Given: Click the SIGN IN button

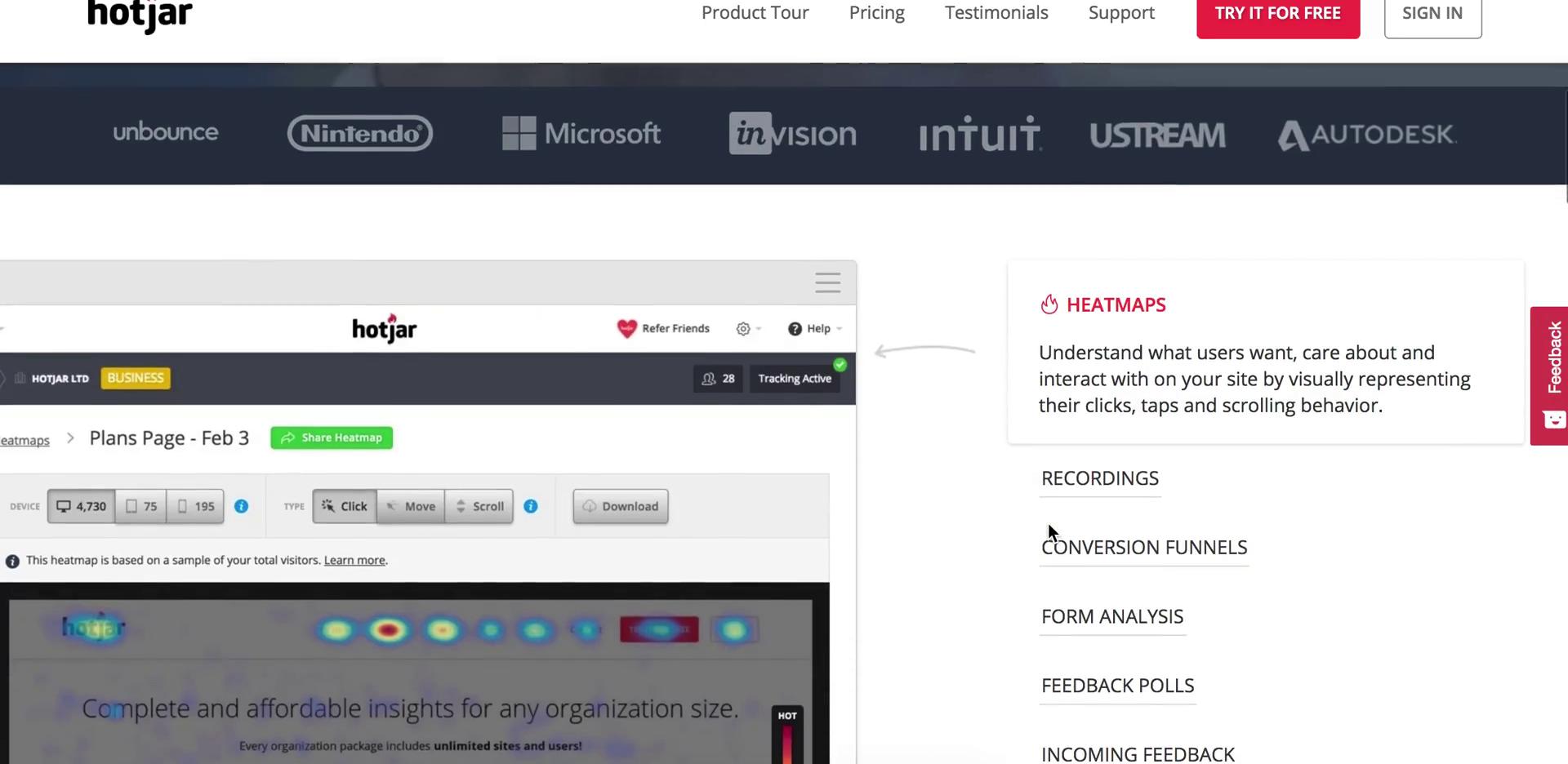Looking at the screenshot, I should point(1432,16).
